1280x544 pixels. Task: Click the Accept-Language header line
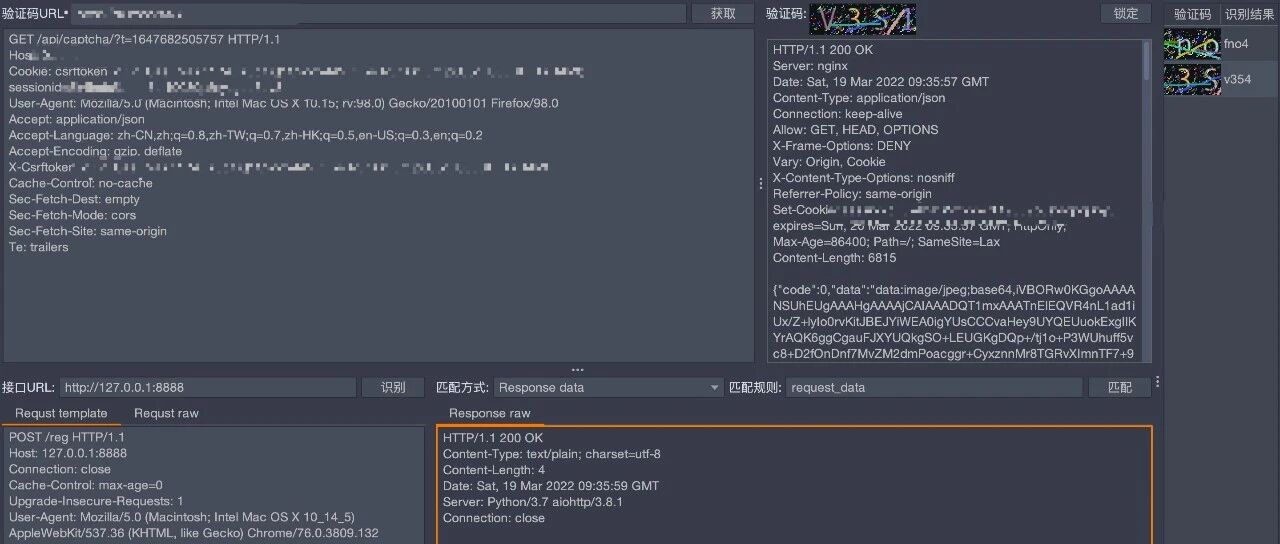[246, 135]
